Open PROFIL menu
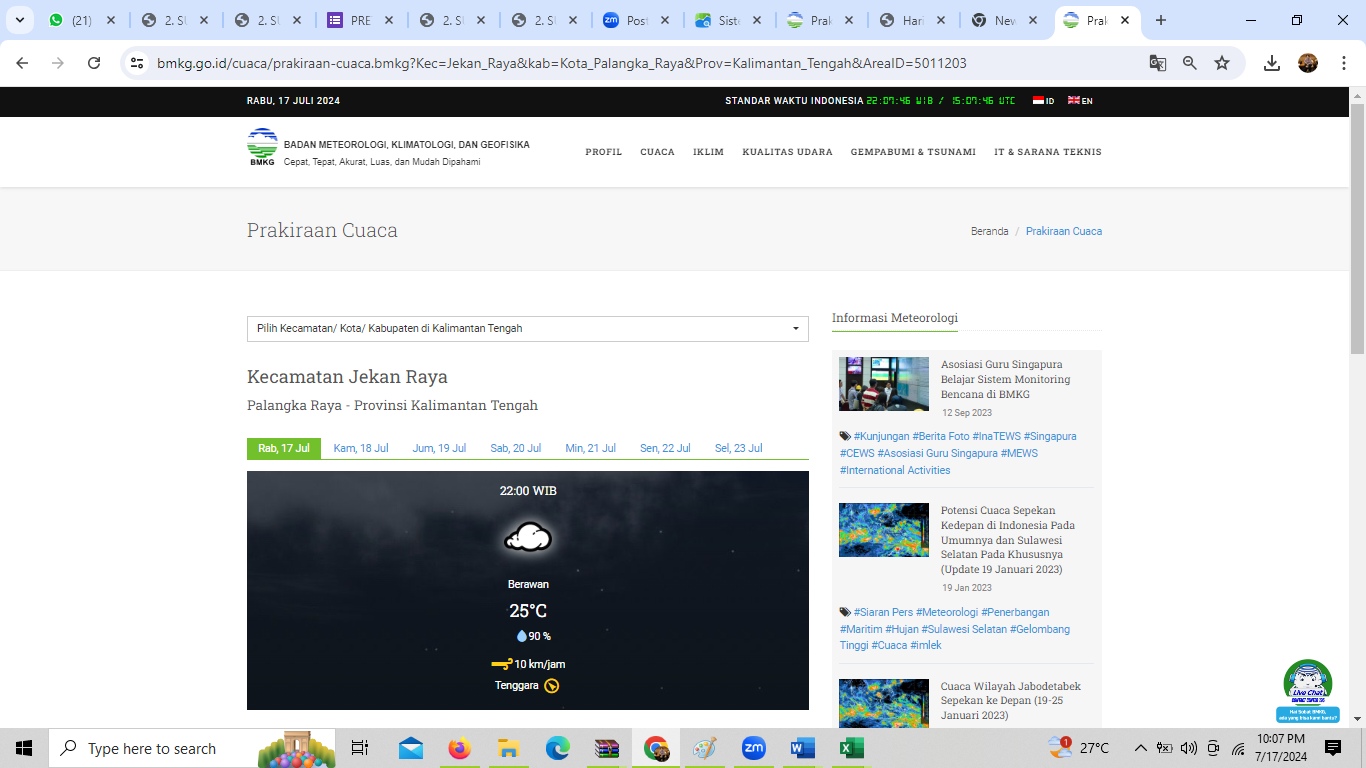1366x768 pixels. click(604, 152)
